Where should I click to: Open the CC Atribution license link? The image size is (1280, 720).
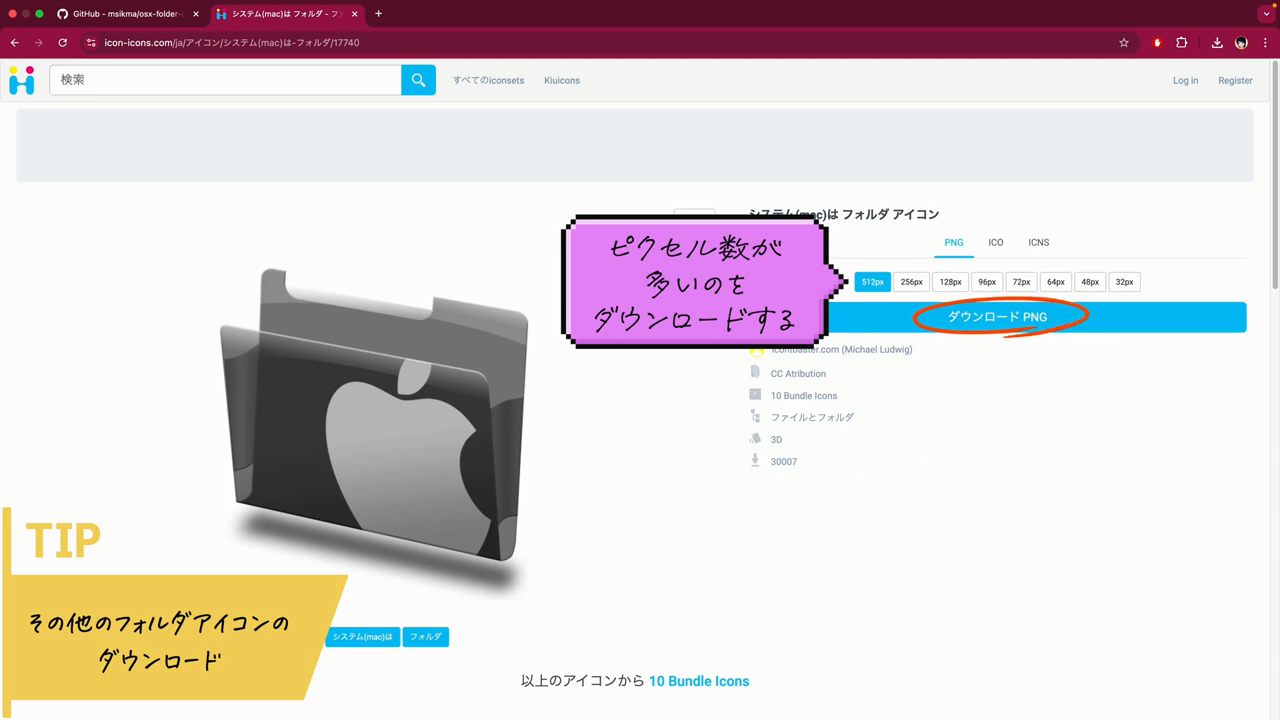798,374
